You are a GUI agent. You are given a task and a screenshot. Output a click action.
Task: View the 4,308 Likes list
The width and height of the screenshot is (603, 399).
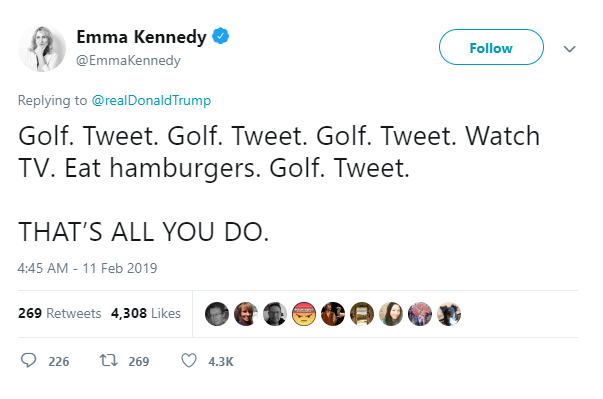[x=146, y=313]
